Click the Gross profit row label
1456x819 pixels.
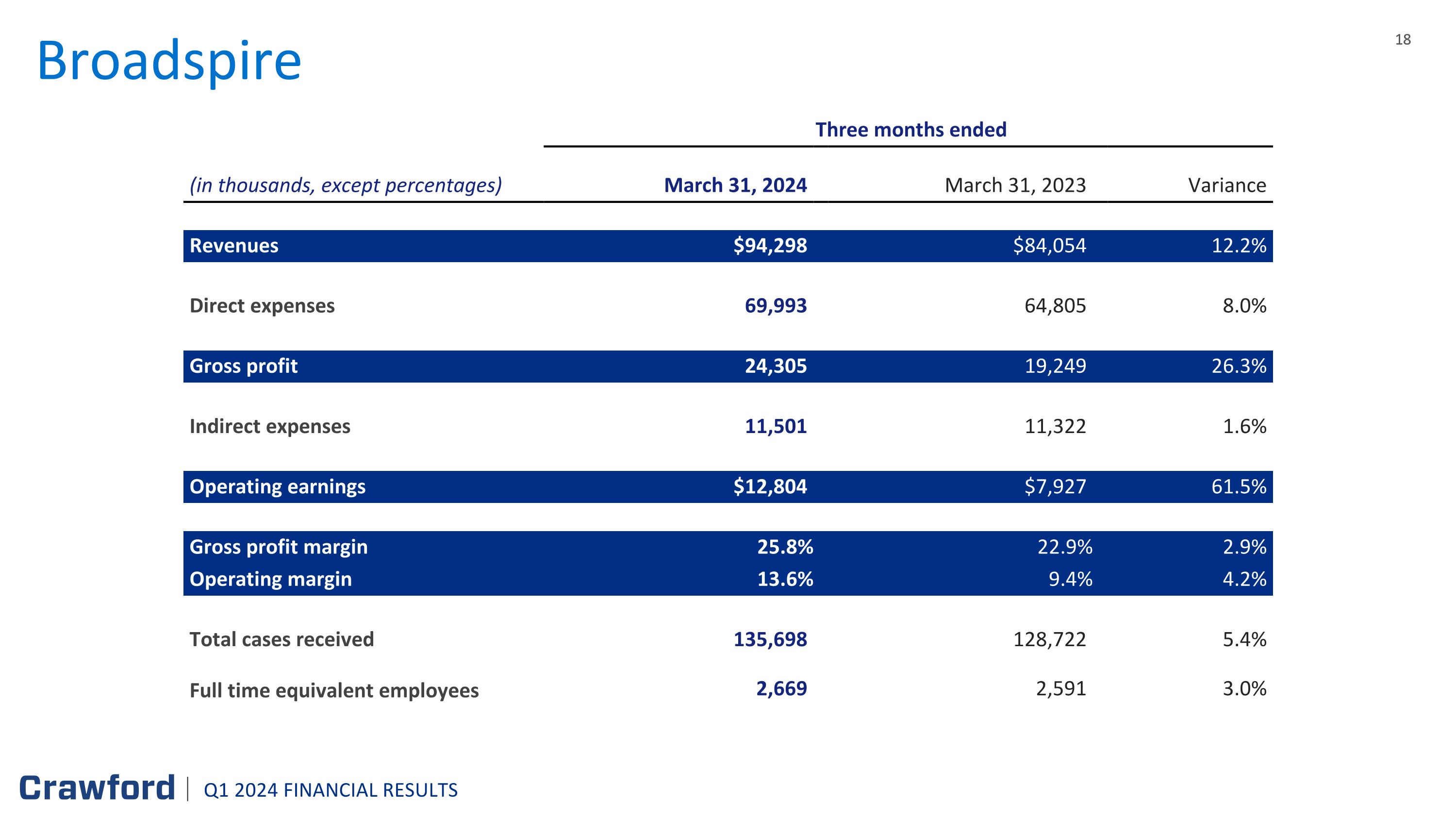coord(243,366)
